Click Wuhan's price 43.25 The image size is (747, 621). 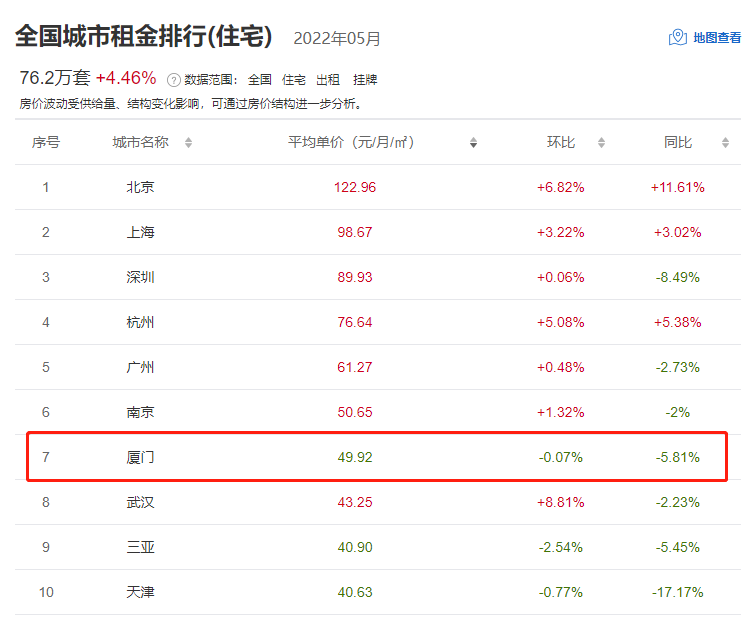tap(355, 502)
